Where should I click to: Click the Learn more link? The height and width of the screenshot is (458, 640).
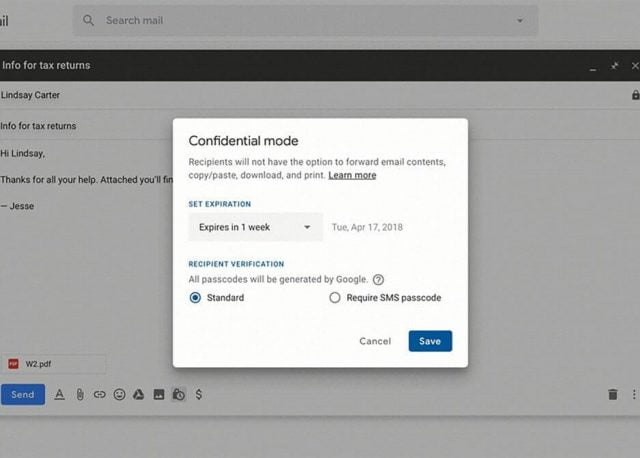pyautogui.click(x=352, y=175)
